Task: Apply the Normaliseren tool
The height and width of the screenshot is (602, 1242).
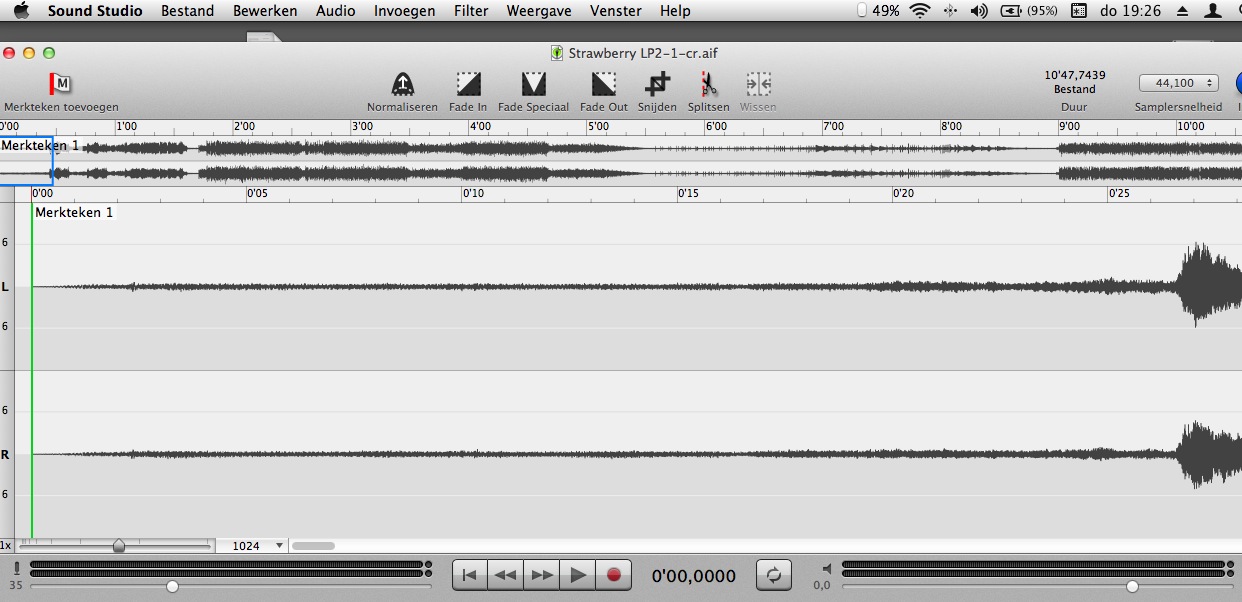Action: tap(402, 84)
